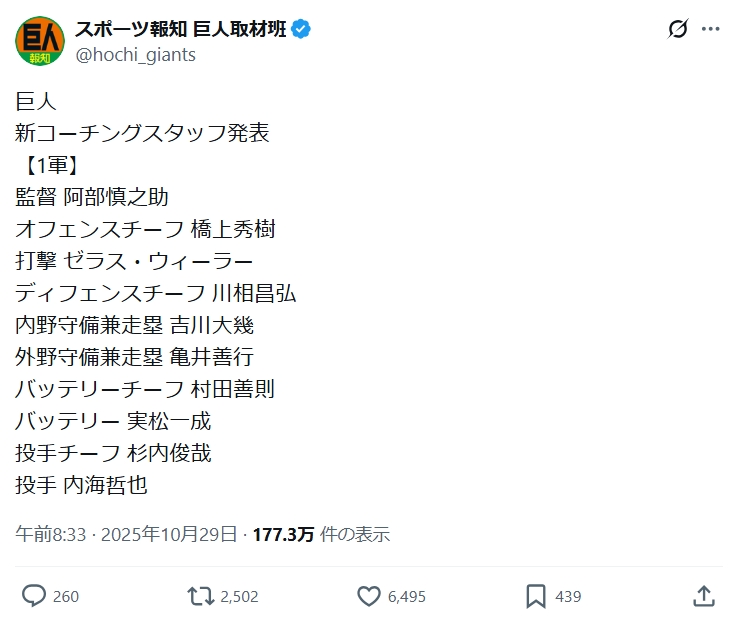Click the share upload arrow icon
730x617 pixels.
(x=704, y=596)
